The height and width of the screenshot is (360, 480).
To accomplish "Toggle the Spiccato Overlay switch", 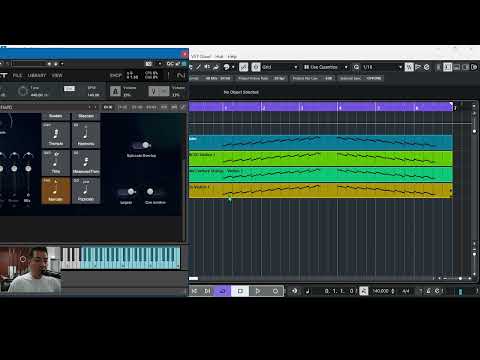I will point(142,145).
